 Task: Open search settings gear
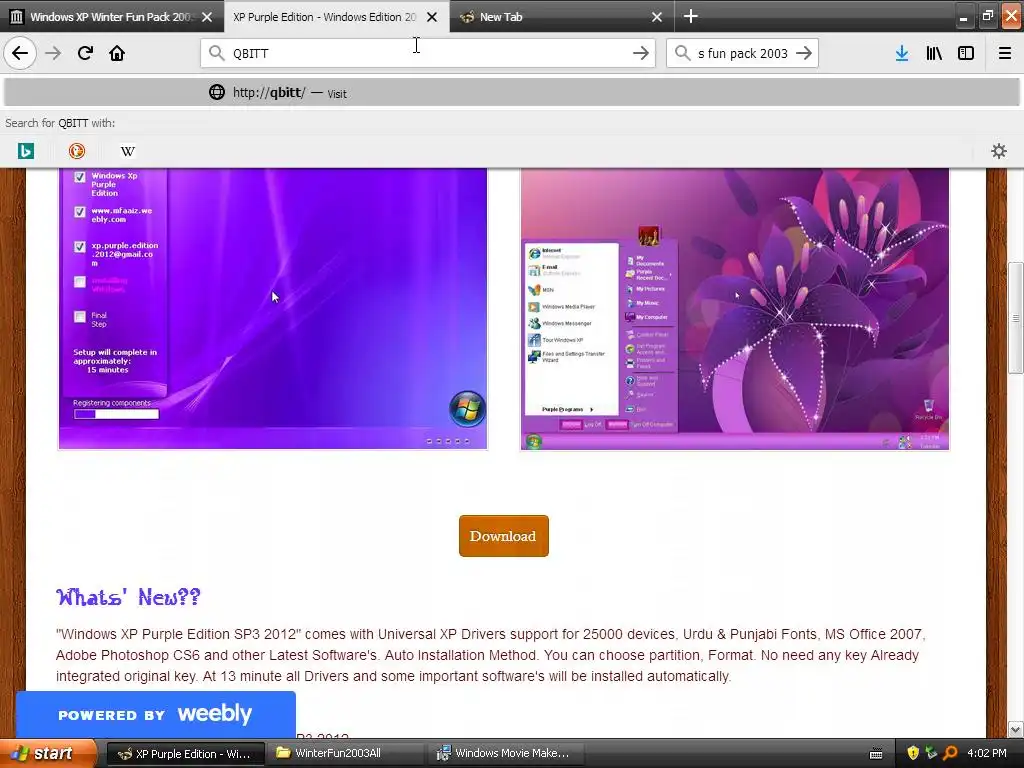pos(999,151)
